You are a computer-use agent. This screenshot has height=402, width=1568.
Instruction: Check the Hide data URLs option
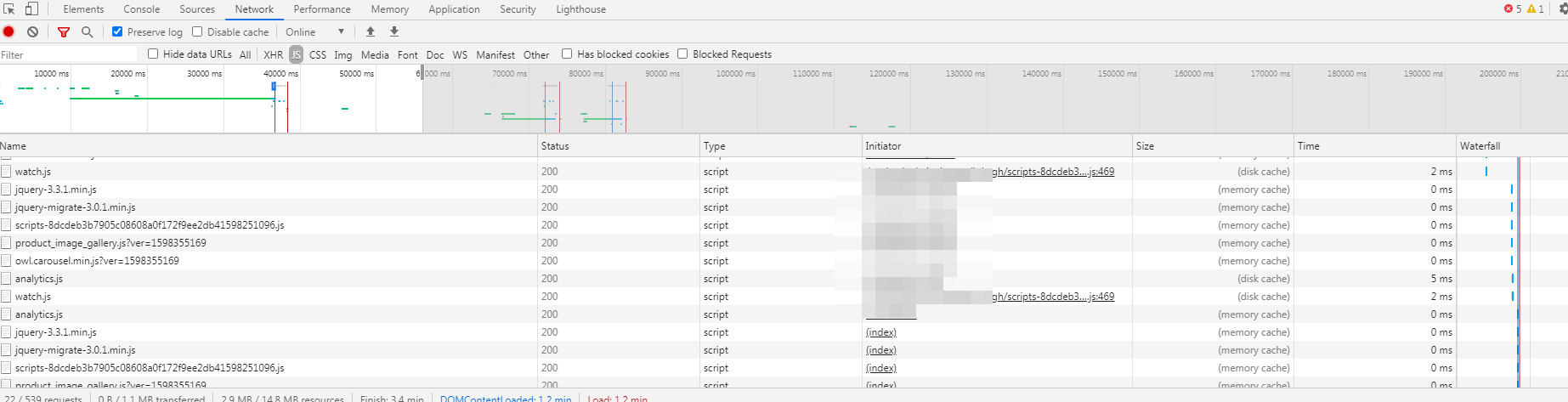pos(153,54)
